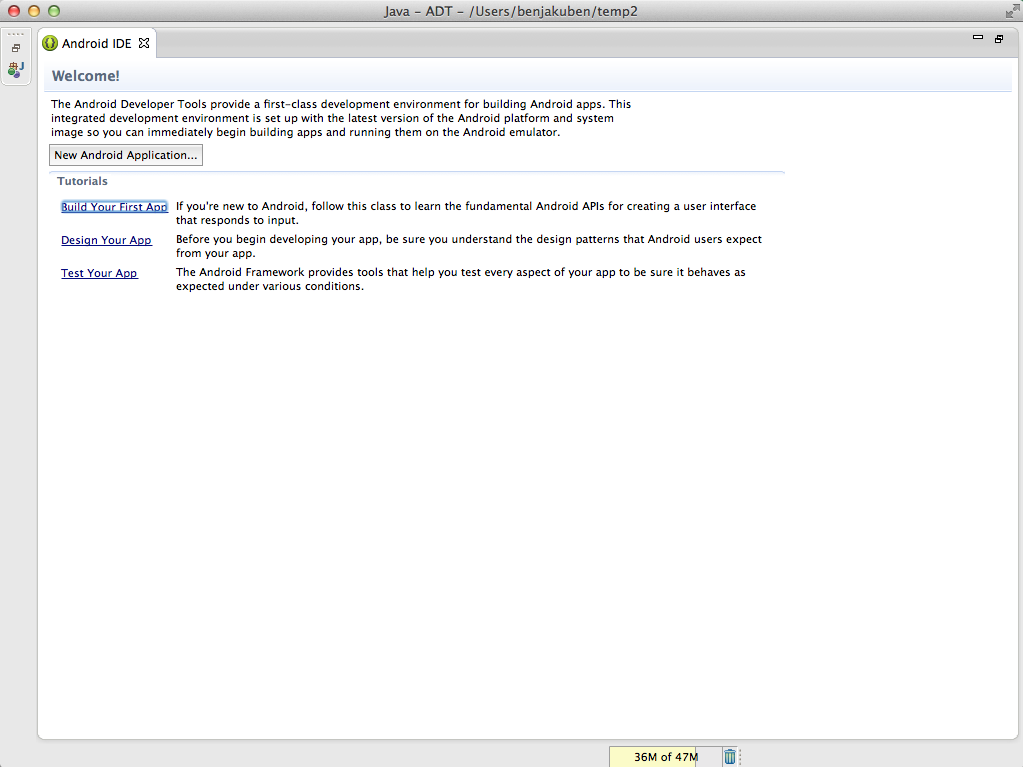Open the Build Your First App tutorial

pyautogui.click(x=114, y=207)
